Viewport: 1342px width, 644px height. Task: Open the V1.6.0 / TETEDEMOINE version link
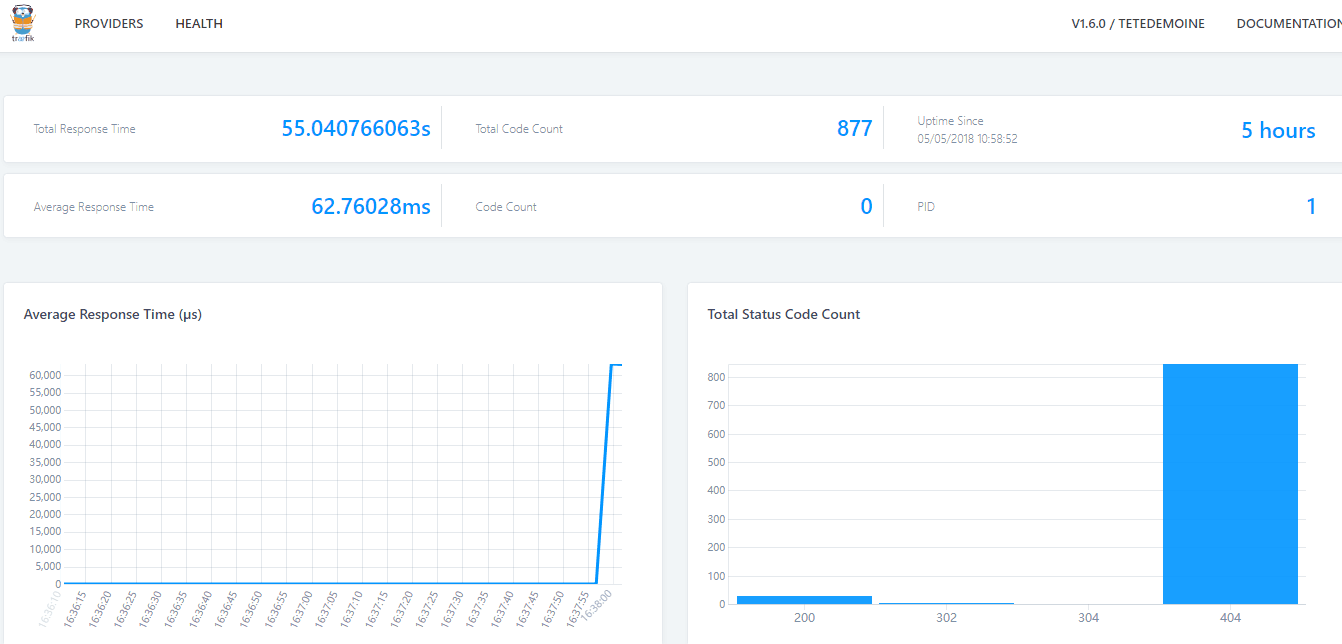pos(1138,24)
